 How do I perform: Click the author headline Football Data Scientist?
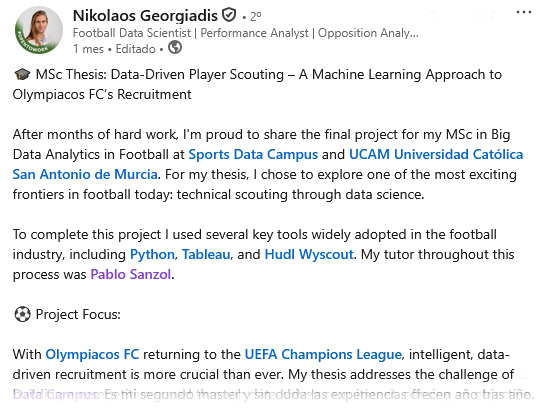tap(246, 33)
